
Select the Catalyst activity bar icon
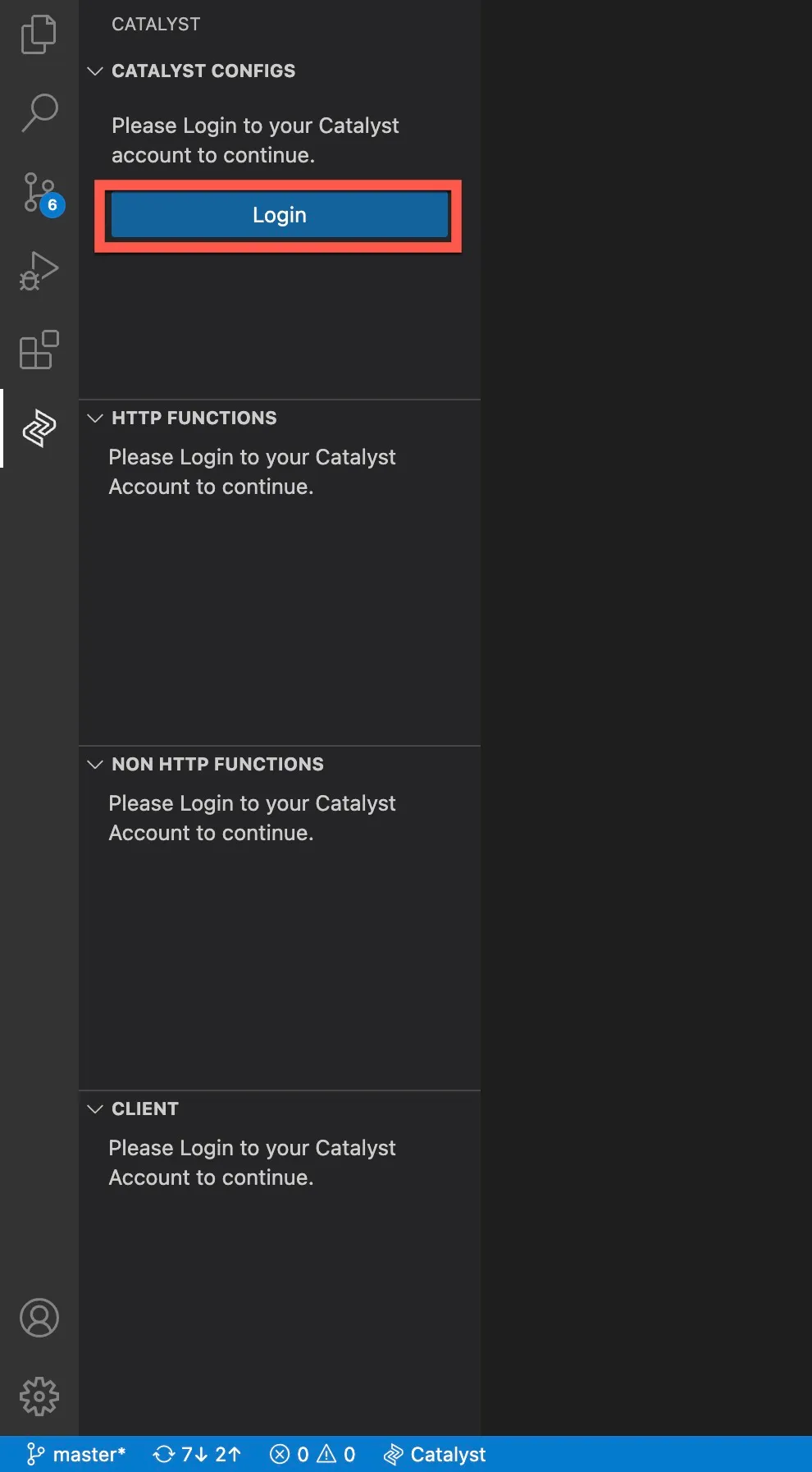point(39,428)
